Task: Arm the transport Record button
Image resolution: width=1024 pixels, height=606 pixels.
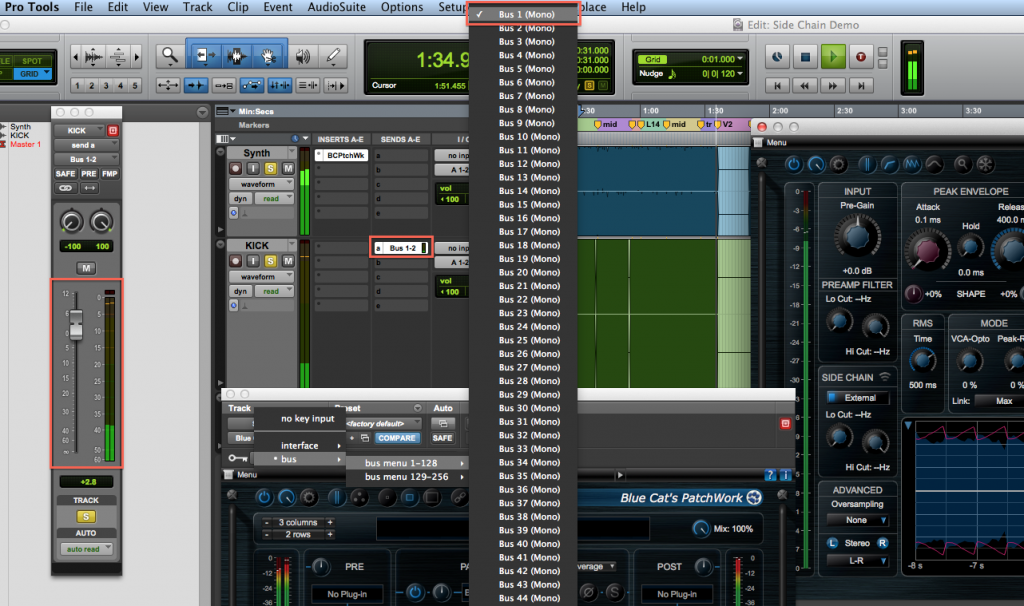Action: 861,57
